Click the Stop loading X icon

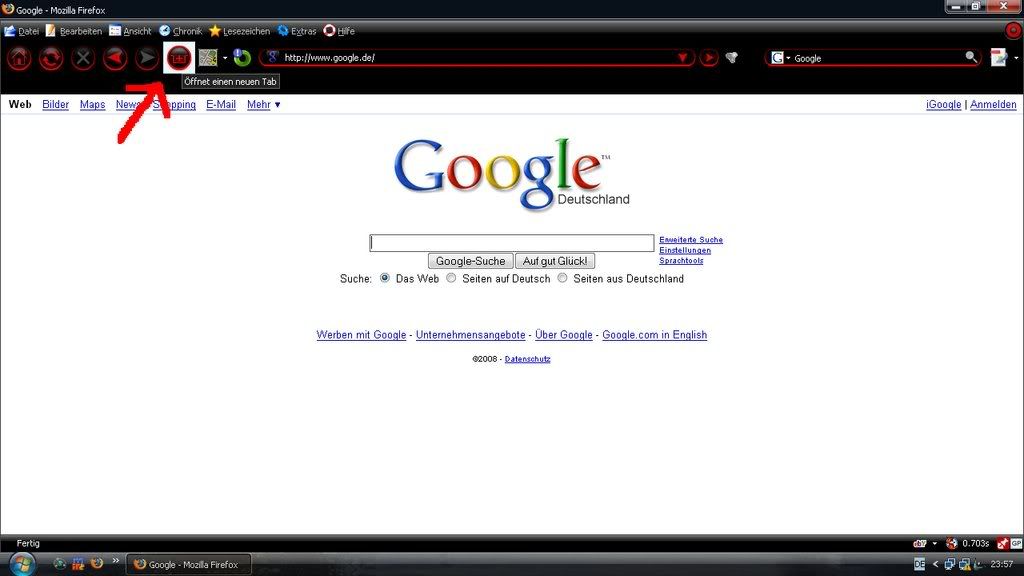point(83,58)
